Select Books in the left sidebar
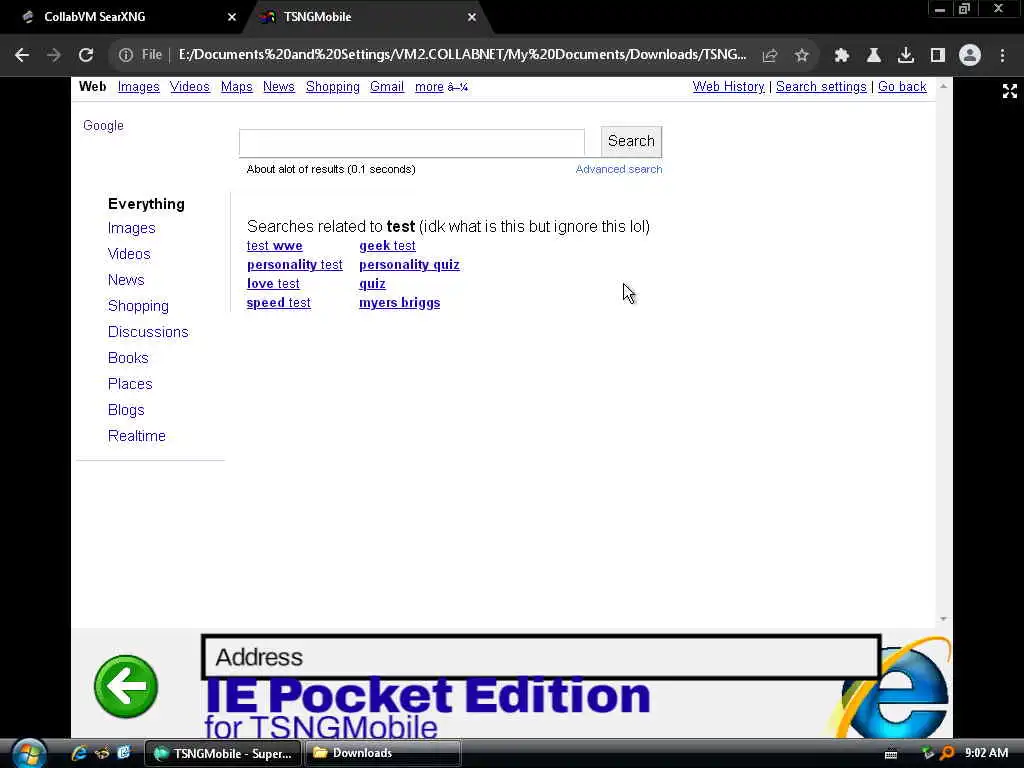 (128, 358)
